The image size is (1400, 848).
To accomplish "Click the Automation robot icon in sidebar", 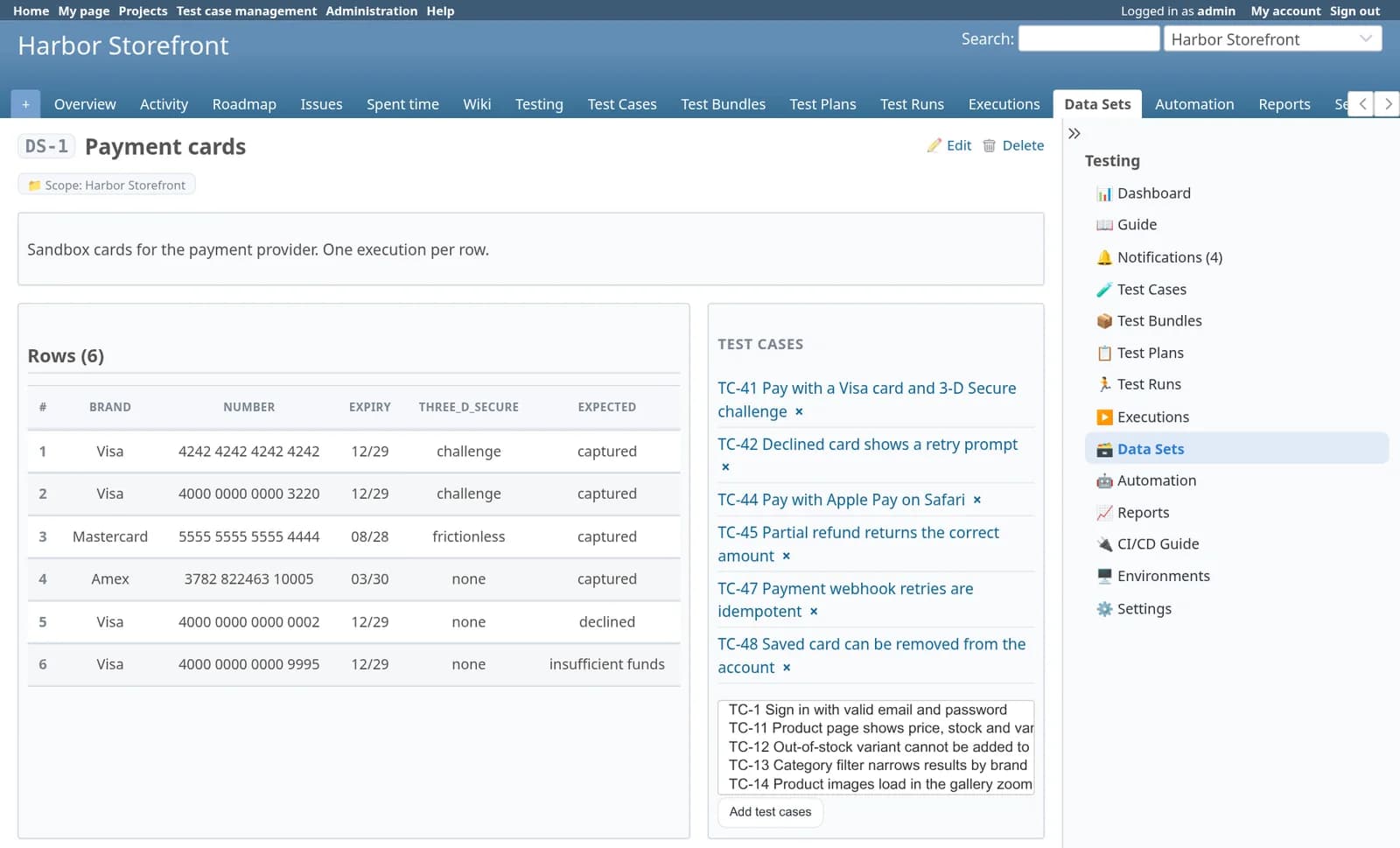I will [x=1104, y=480].
